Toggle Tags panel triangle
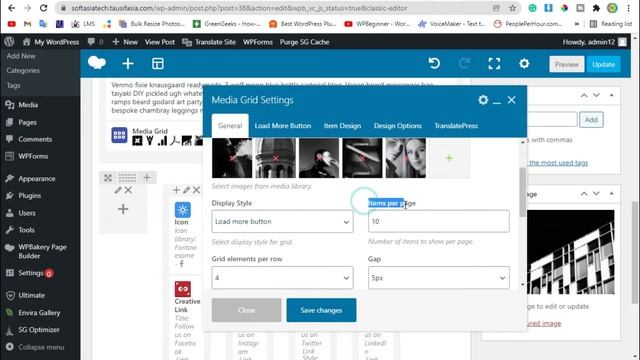 coord(611,95)
